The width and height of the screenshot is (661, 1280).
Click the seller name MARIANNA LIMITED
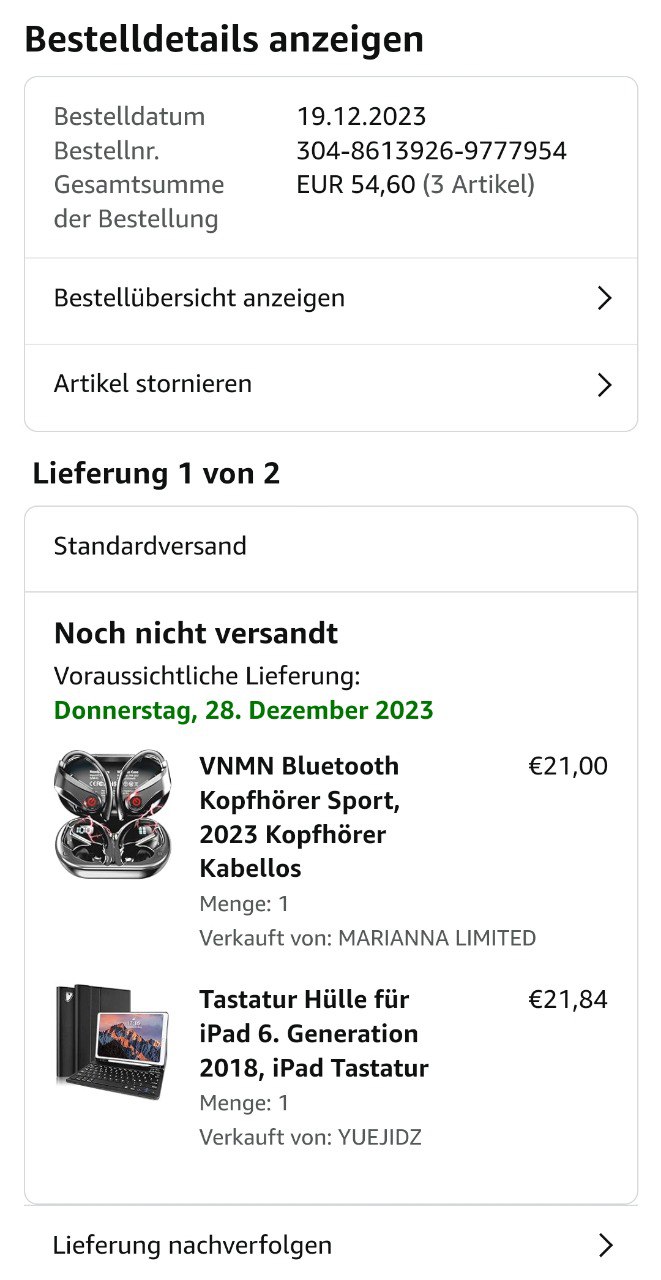pos(437,938)
